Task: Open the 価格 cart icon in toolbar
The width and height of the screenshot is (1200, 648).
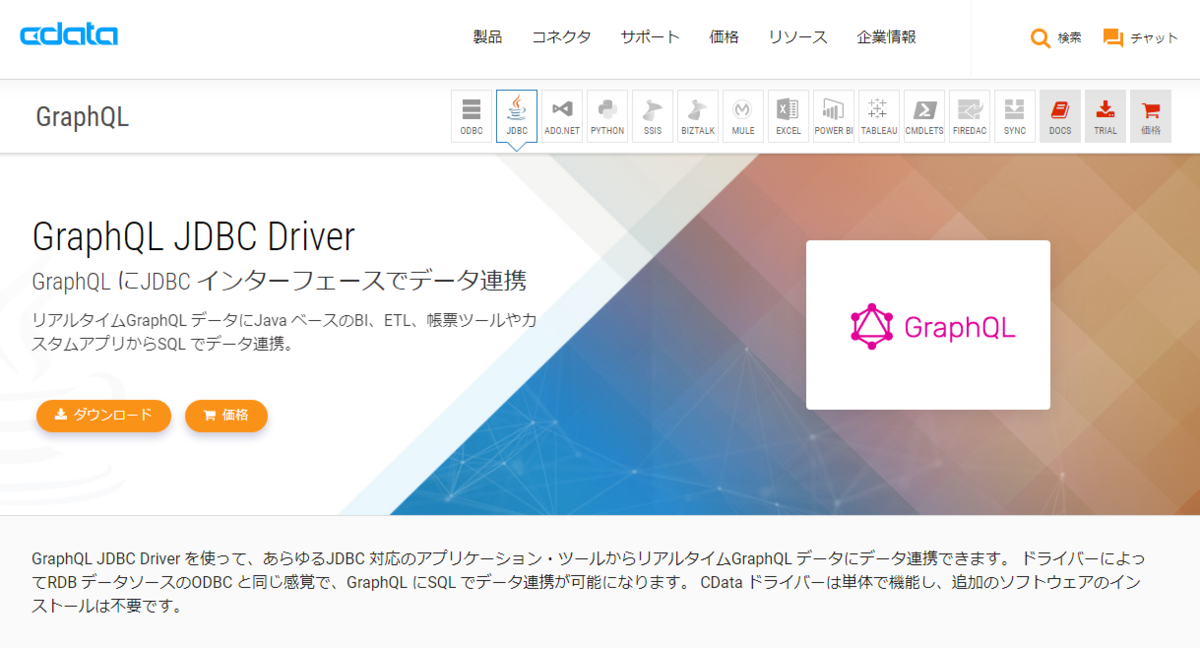Action: [x=1150, y=116]
